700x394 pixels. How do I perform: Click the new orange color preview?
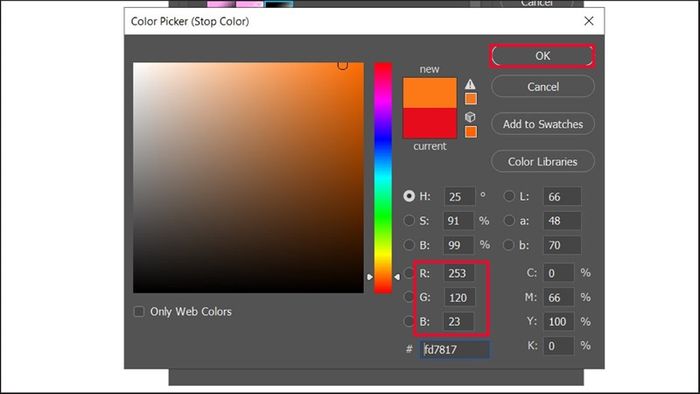coord(429,93)
